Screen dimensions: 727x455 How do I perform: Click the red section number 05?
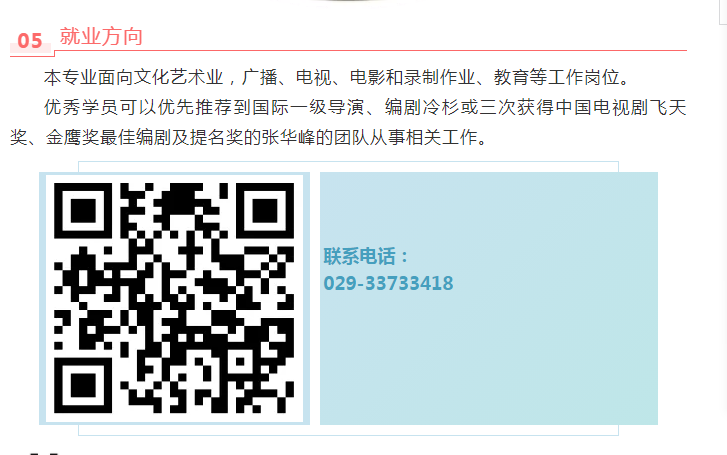point(30,41)
